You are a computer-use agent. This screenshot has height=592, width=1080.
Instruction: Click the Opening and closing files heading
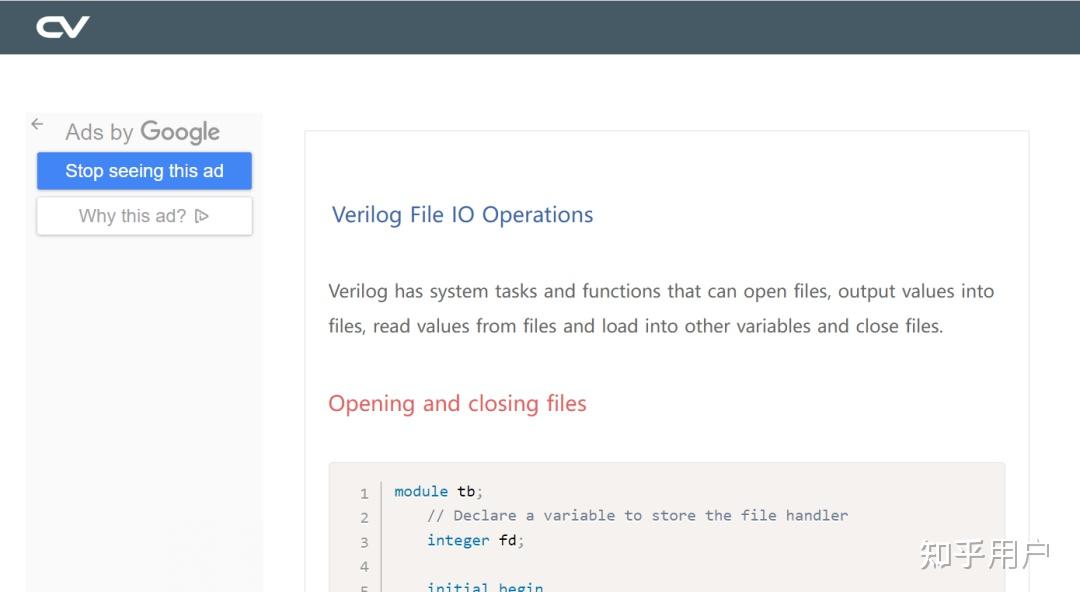pos(457,403)
